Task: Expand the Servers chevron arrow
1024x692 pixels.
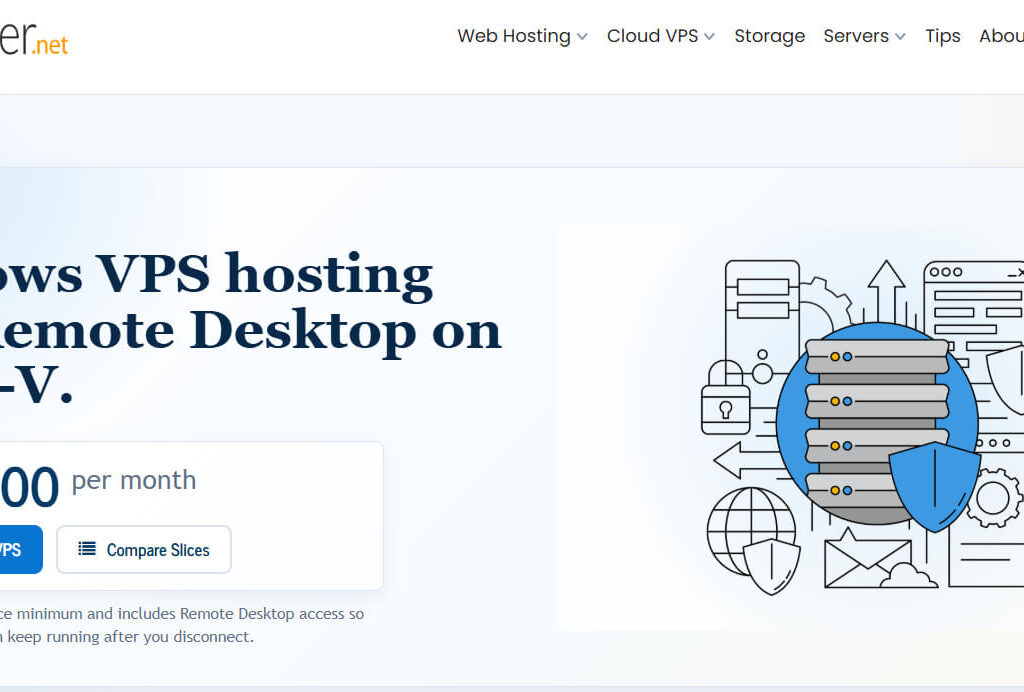Action: [x=901, y=37]
